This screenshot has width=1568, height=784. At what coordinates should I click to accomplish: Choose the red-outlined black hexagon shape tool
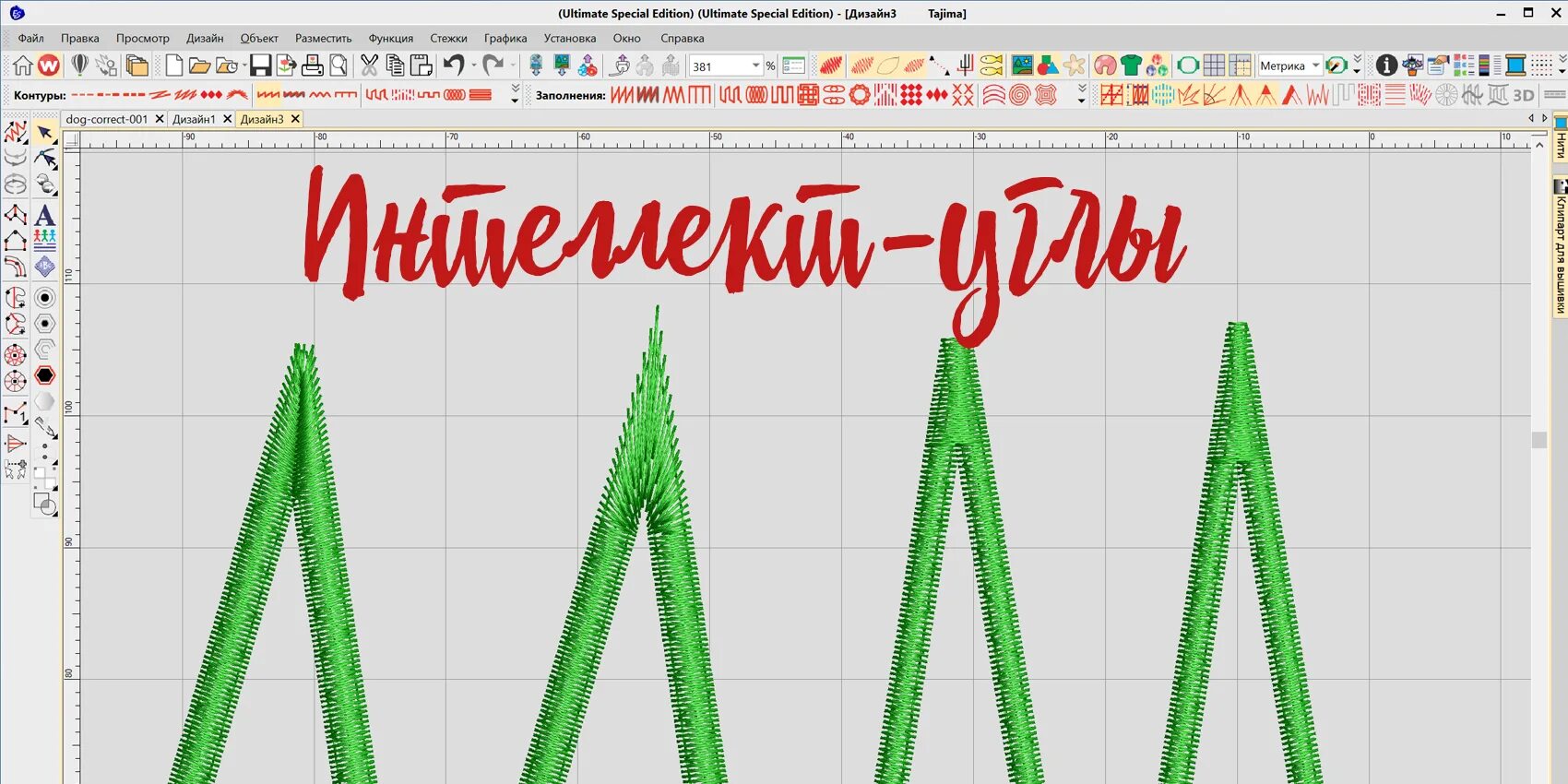tap(44, 375)
